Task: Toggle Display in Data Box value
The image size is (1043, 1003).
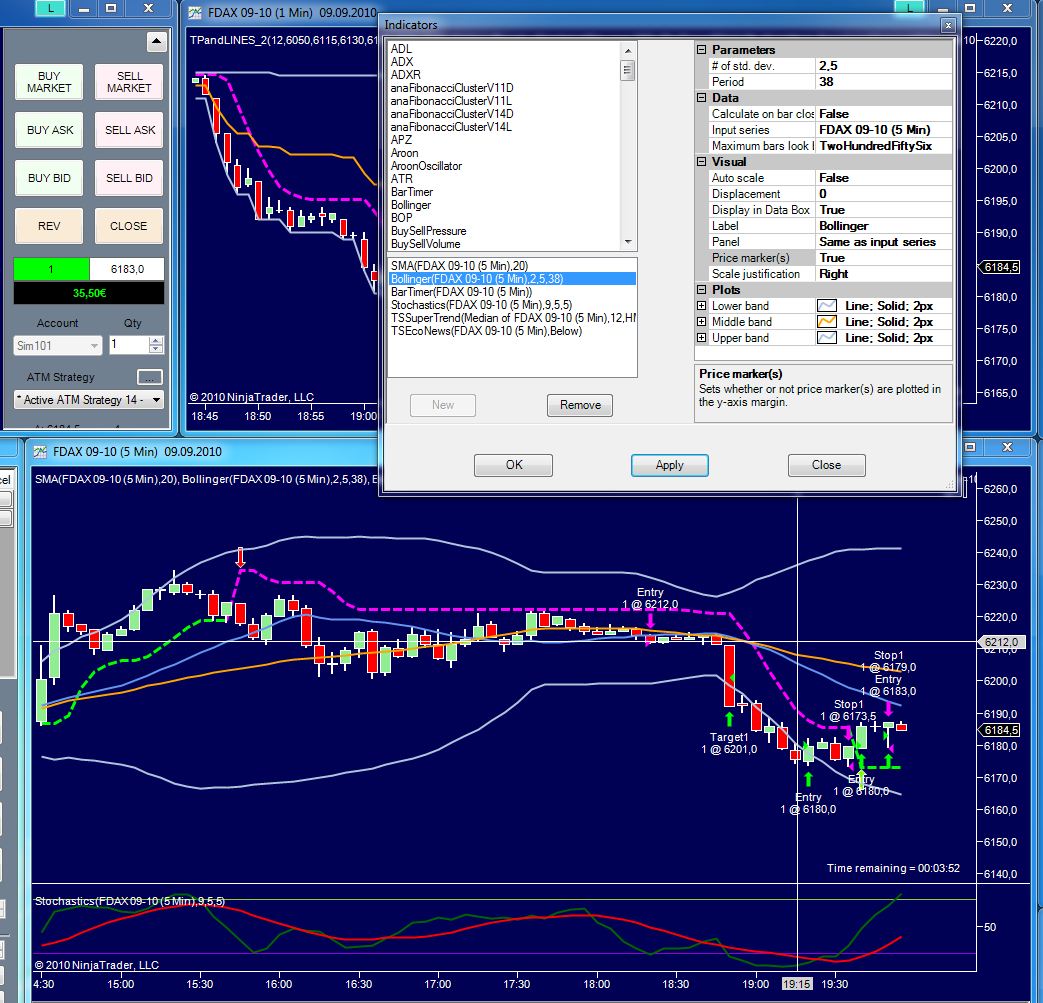Action: (x=883, y=210)
